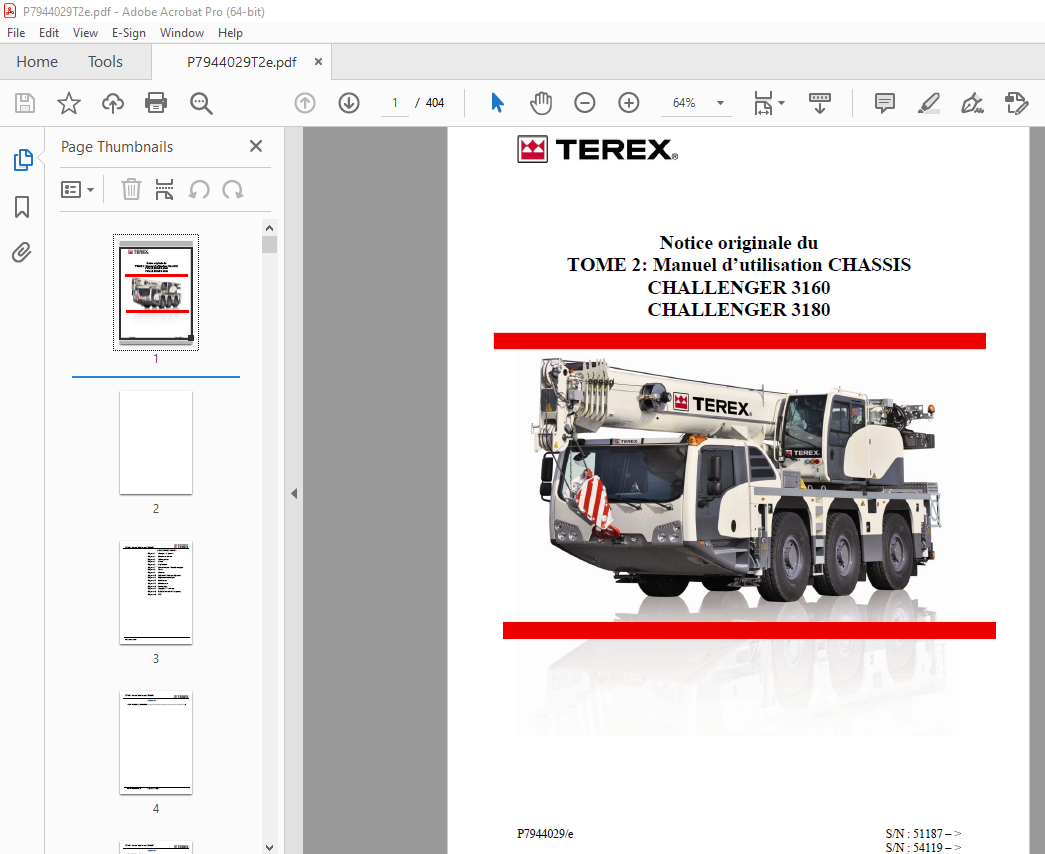This screenshot has width=1045, height=854.
Task: Zoom in using the plus button
Action: (x=628, y=103)
